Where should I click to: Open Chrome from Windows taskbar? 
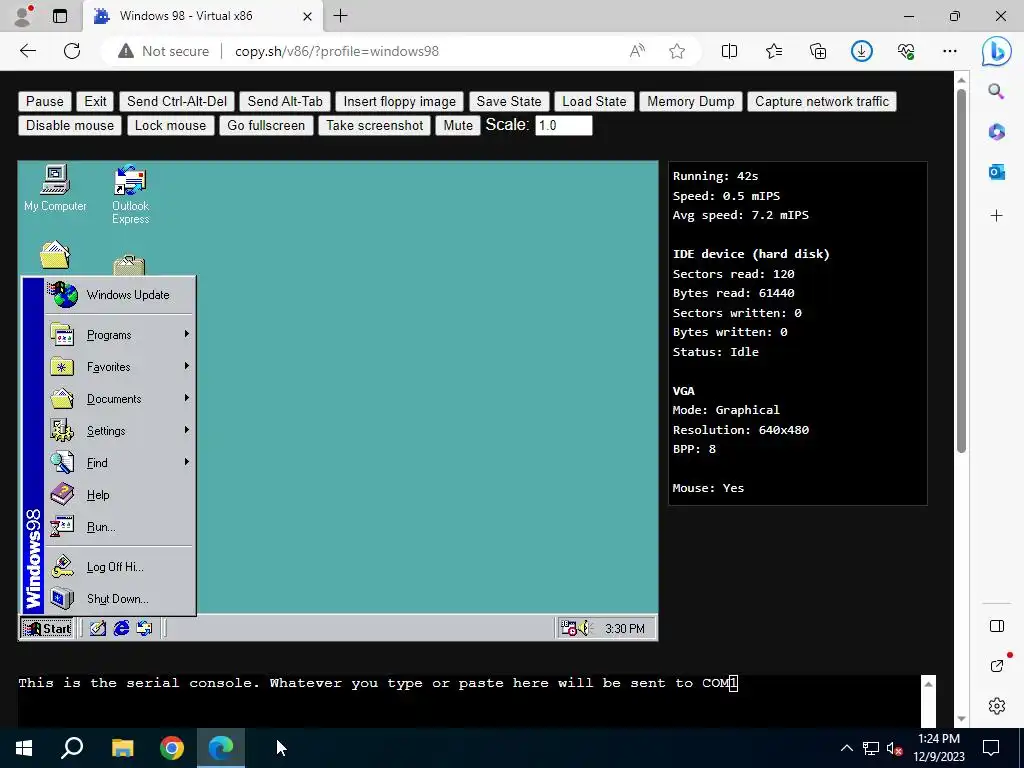(172, 748)
